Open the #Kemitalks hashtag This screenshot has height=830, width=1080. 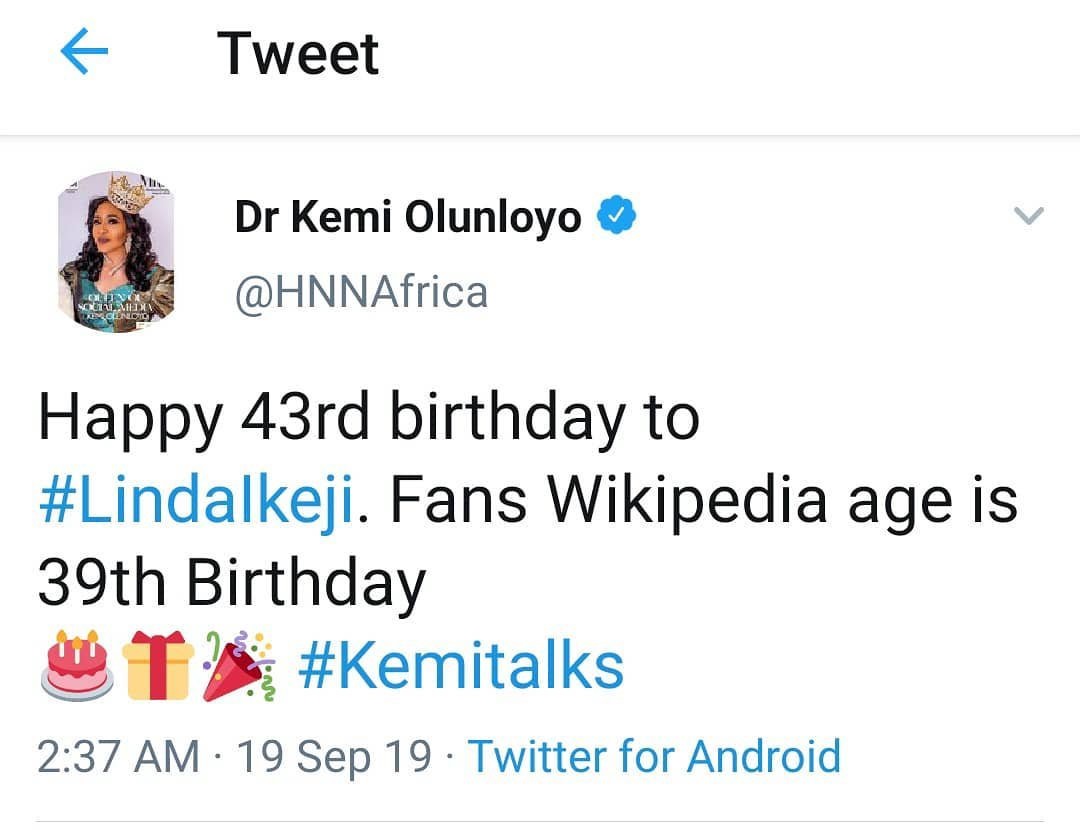(461, 667)
